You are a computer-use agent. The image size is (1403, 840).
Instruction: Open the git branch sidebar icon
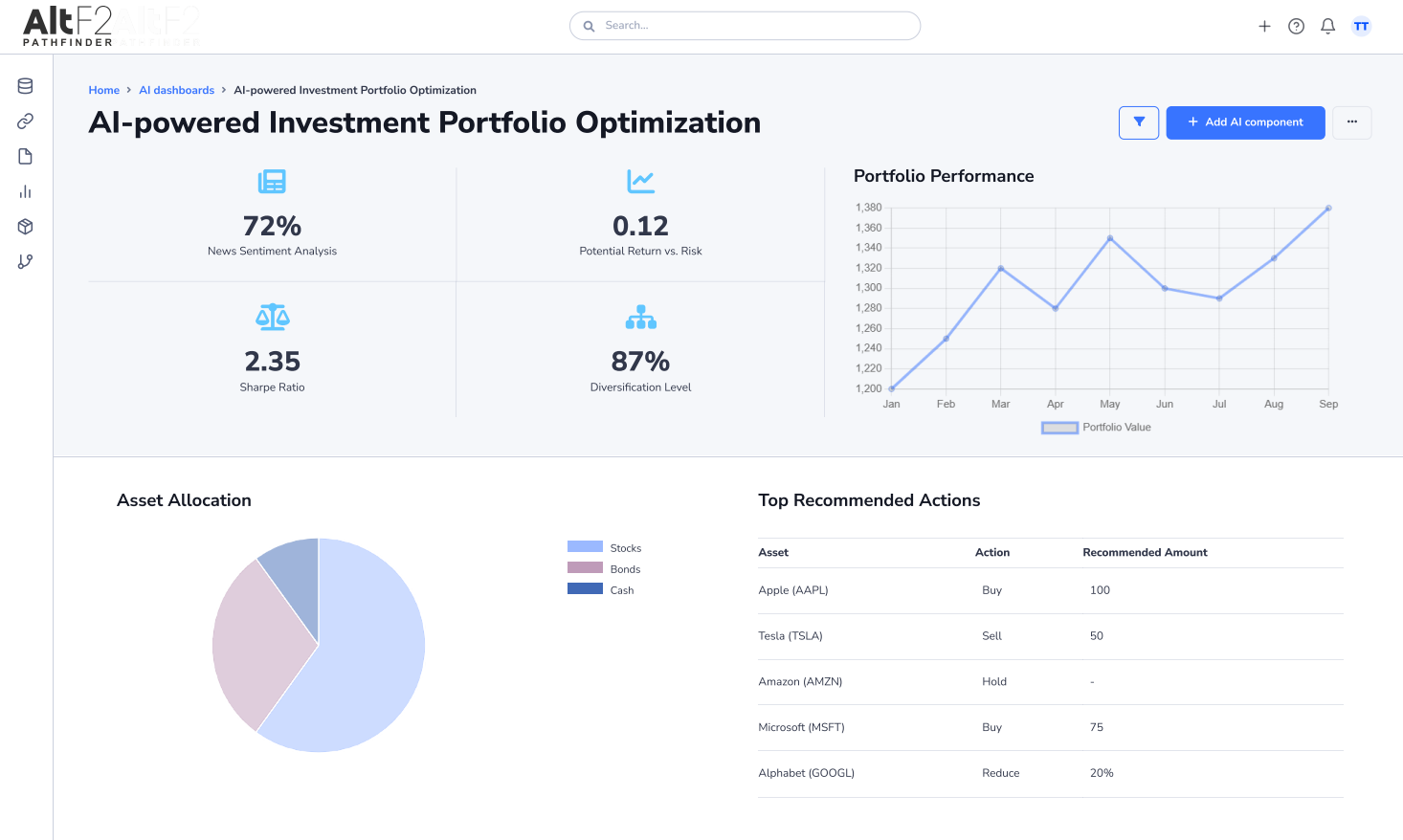click(x=26, y=261)
